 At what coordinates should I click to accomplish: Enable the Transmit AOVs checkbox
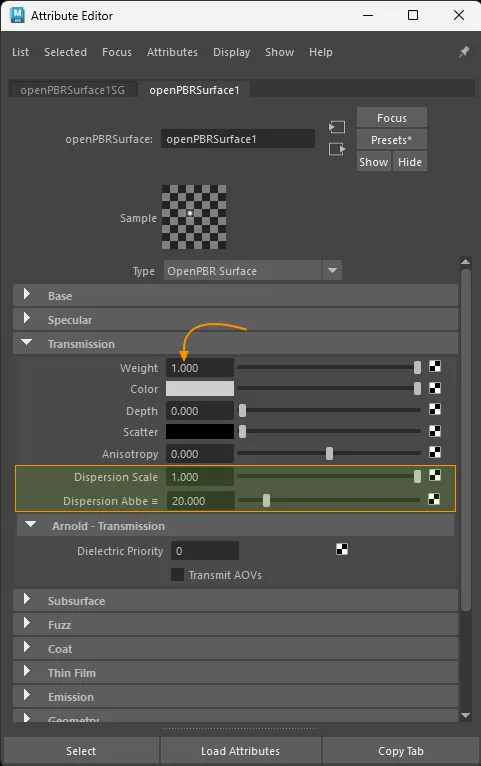177,574
